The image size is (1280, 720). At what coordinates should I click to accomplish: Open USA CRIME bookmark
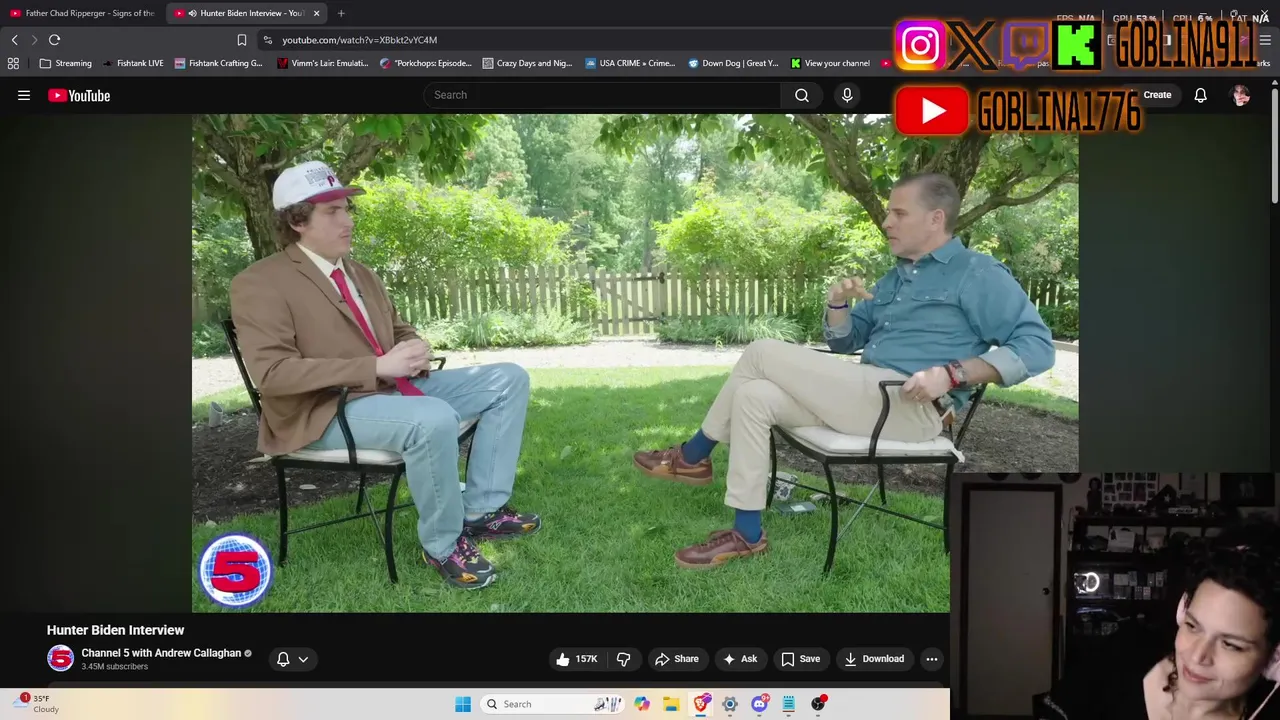630,63
